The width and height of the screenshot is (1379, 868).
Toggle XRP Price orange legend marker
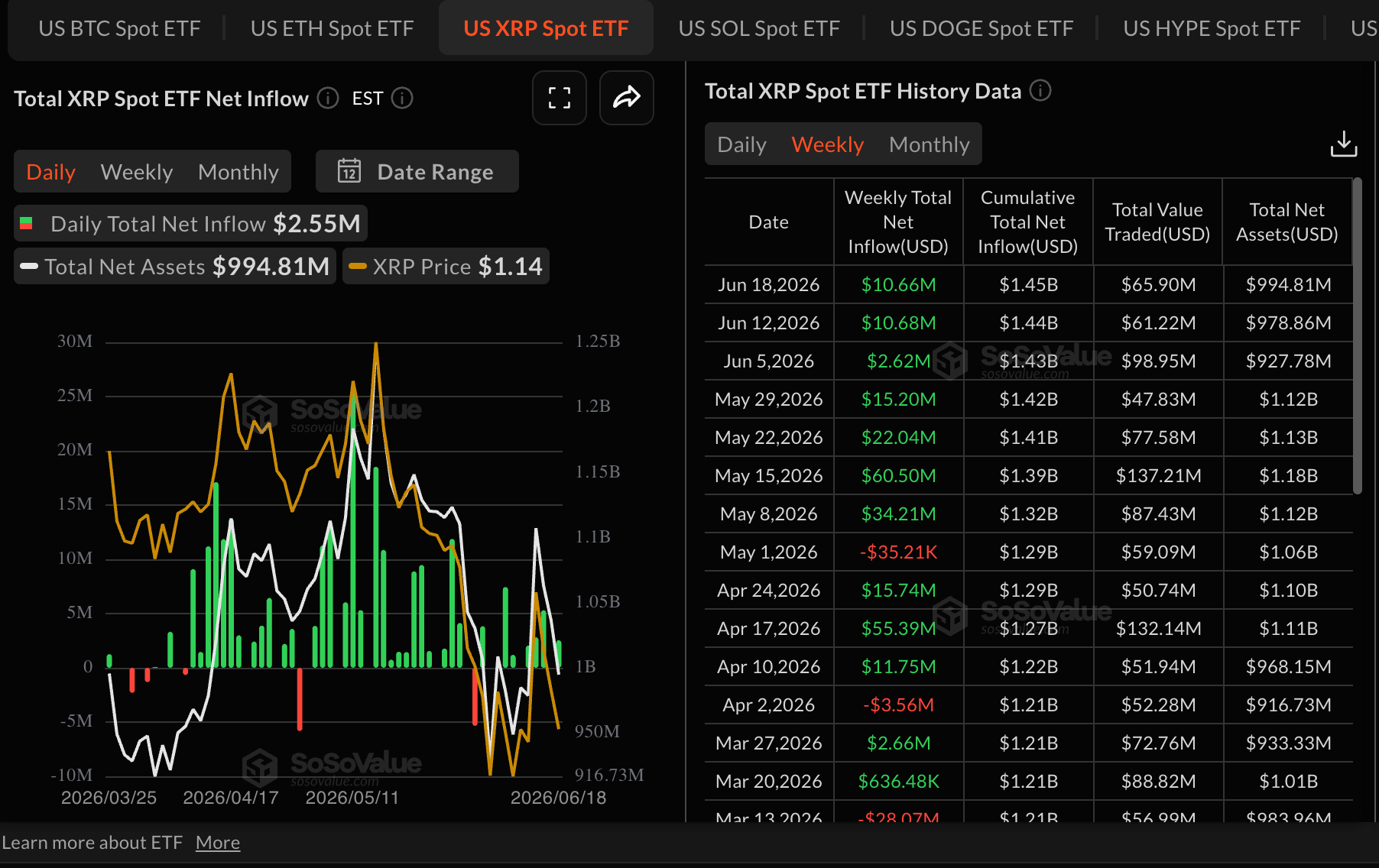coord(358,266)
